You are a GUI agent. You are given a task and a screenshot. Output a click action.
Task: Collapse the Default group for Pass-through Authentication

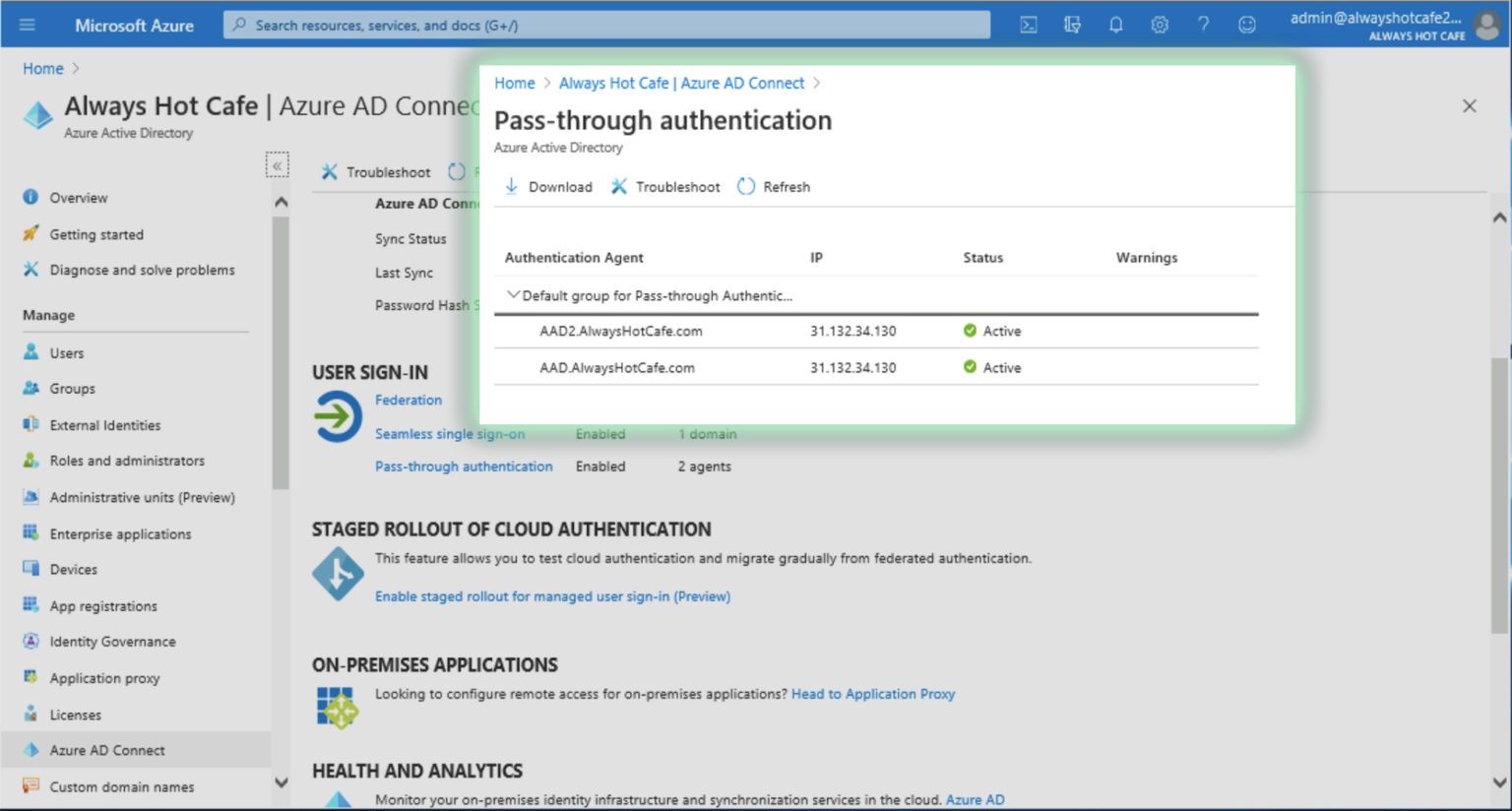coord(513,294)
